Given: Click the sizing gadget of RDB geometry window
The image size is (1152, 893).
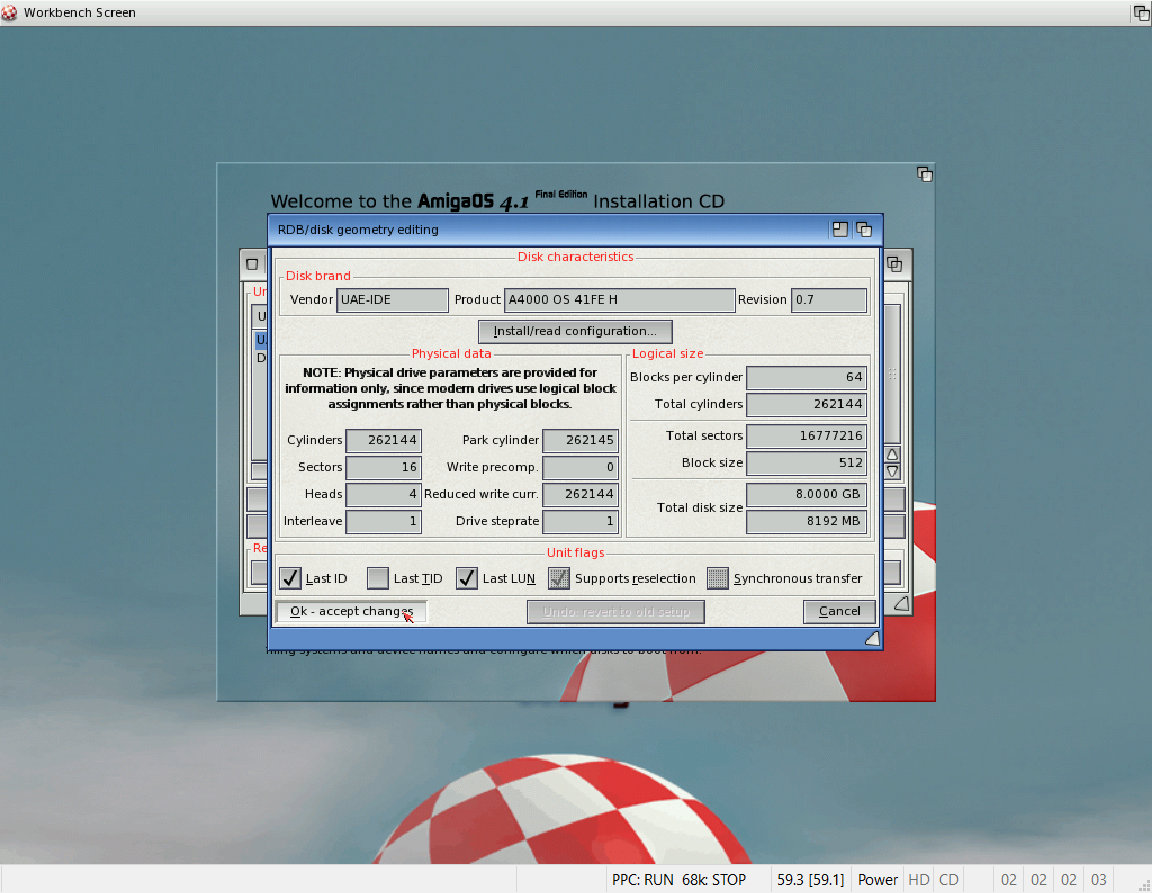Looking at the screenshot, I should point(872,639).
